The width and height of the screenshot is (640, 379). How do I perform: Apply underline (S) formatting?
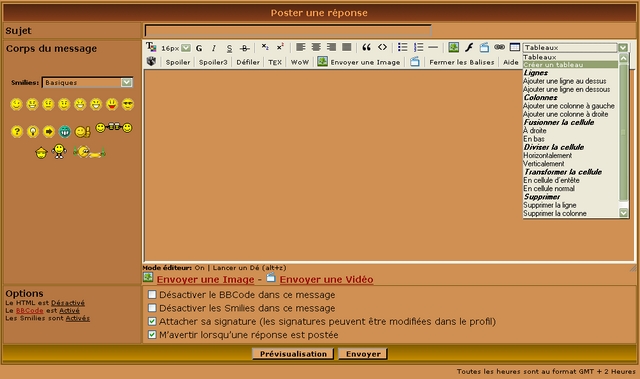click(229, 48)
